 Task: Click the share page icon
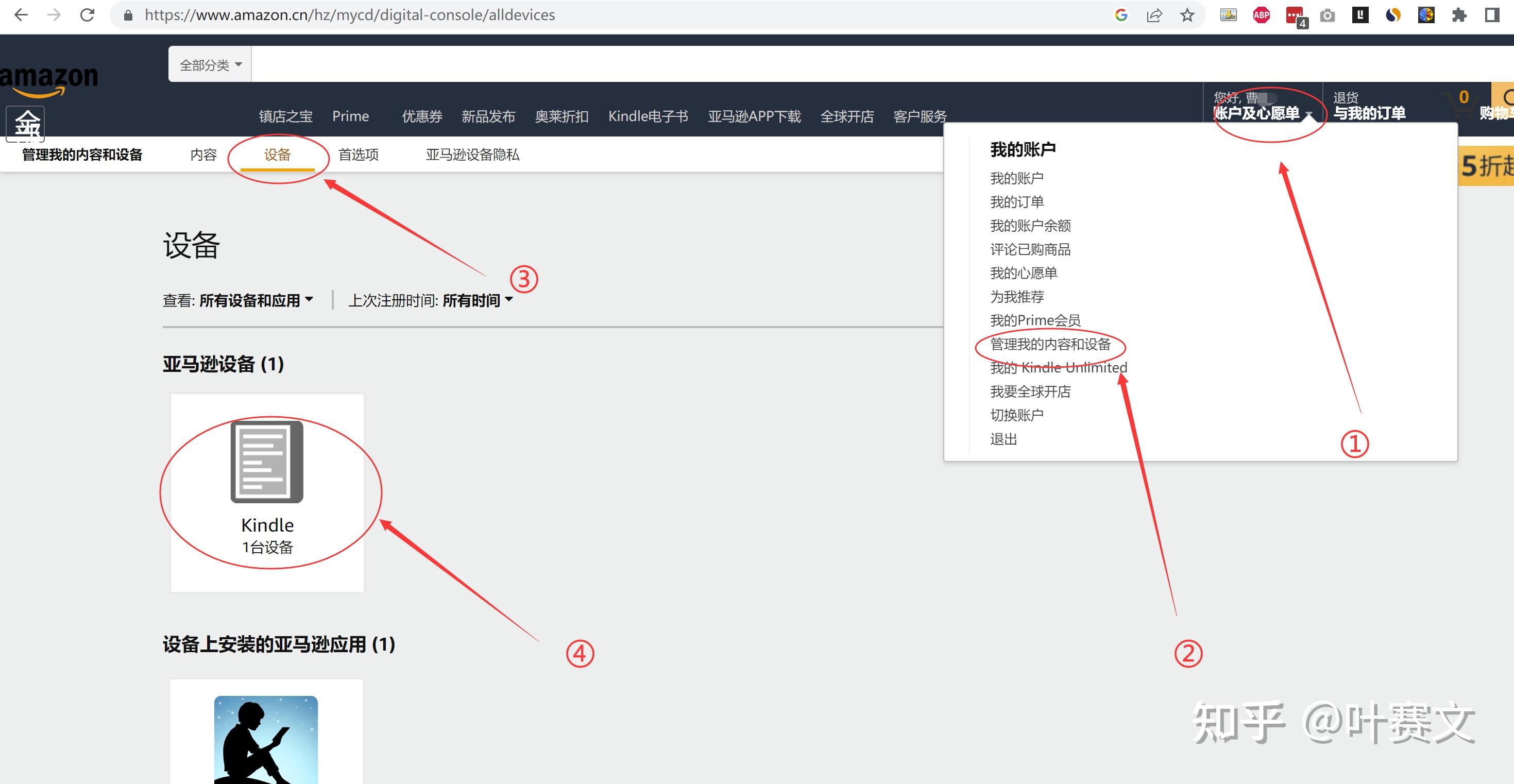pos(1154,15)
